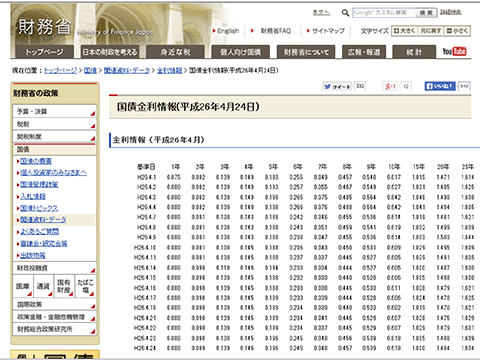
Task: Open the 審議会・研究会等 sidebar link
Action: click(x=44, y=243)
